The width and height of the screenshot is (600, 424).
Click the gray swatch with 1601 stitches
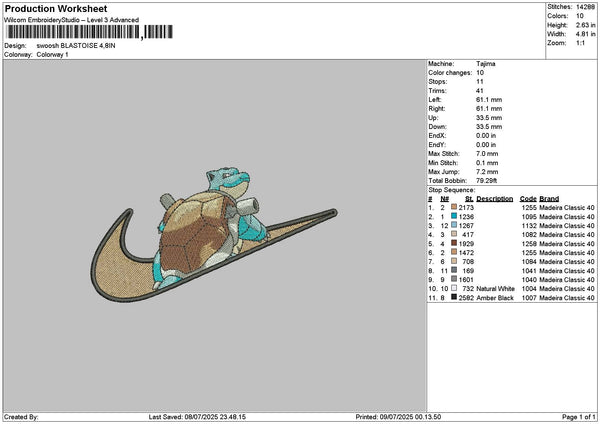[x=454, y=279]
